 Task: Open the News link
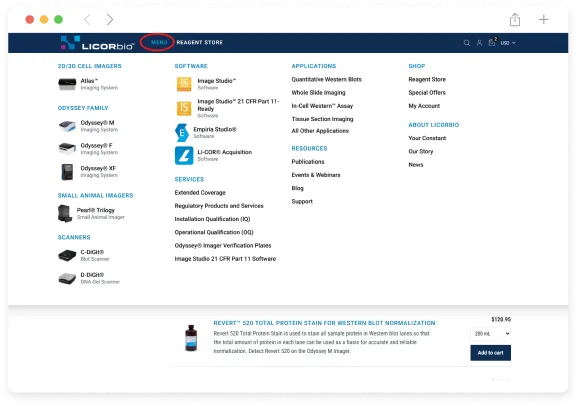[416, 165]
